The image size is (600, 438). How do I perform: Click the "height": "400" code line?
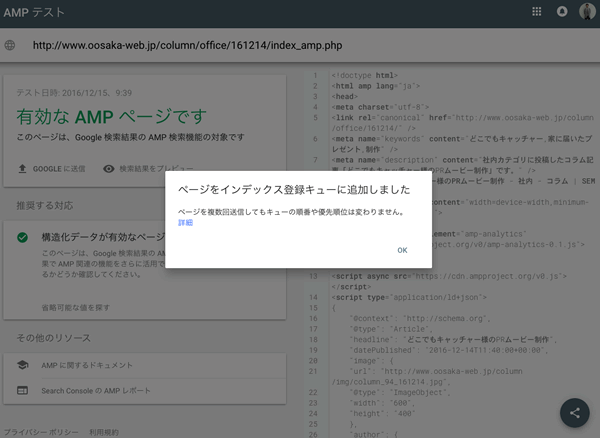[382, 414]
